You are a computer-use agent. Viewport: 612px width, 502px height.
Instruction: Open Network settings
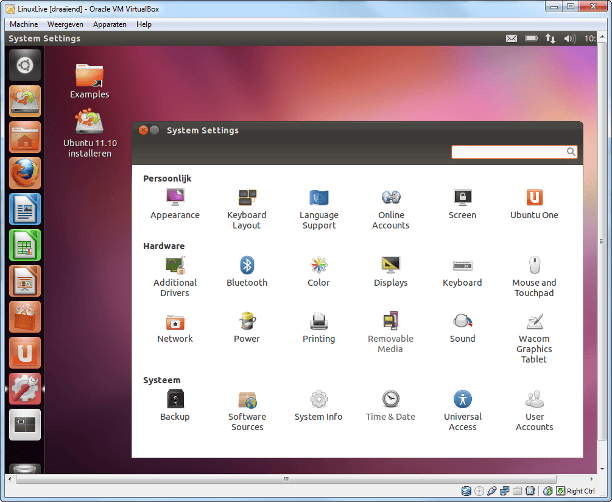point(175,328)
